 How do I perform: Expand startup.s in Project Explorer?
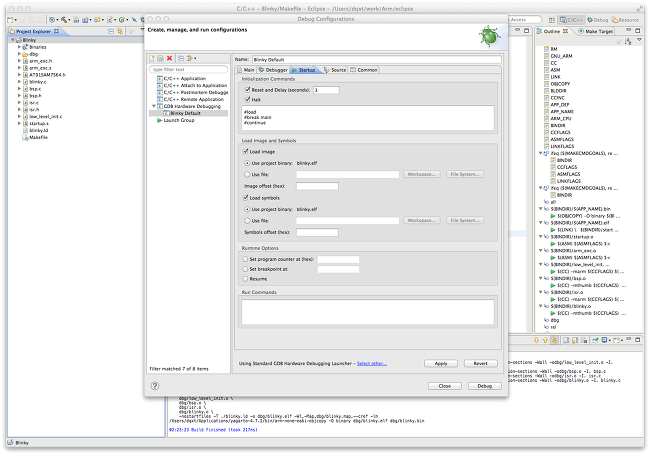tap(19, 123)
